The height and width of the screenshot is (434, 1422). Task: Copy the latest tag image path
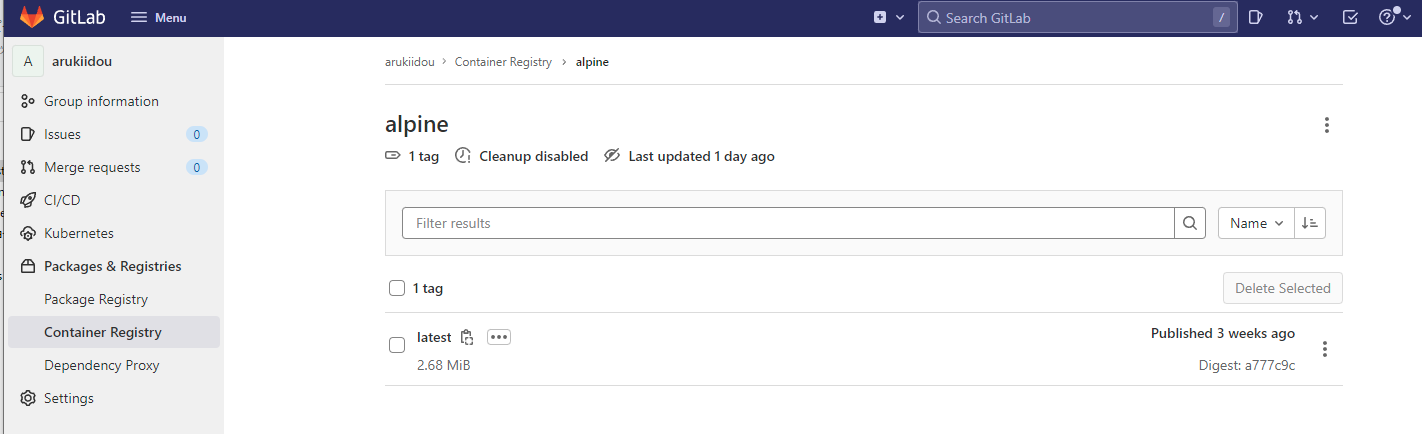pos(467,338)
